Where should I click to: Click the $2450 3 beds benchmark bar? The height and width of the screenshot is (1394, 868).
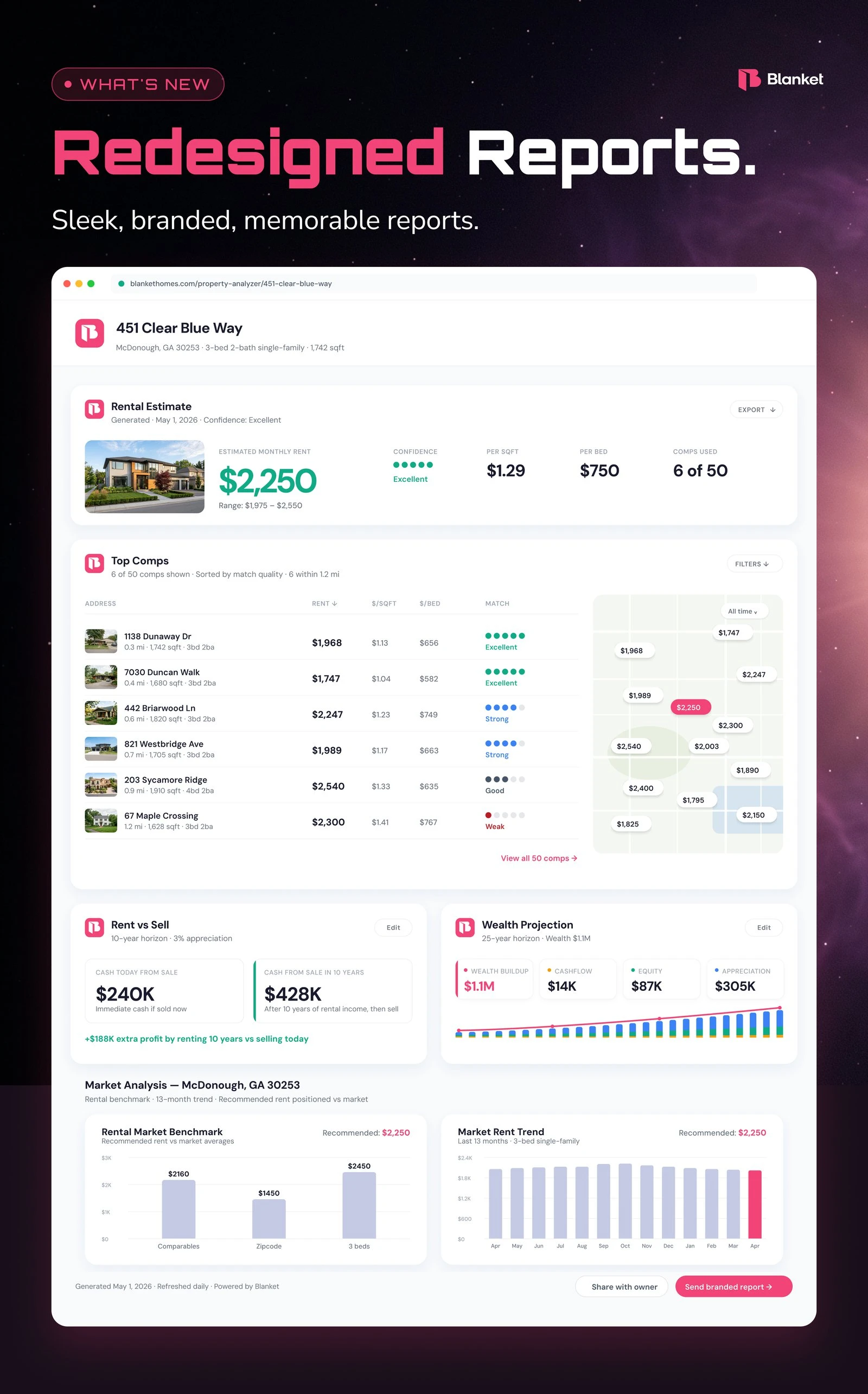[x=359, y=1205]
